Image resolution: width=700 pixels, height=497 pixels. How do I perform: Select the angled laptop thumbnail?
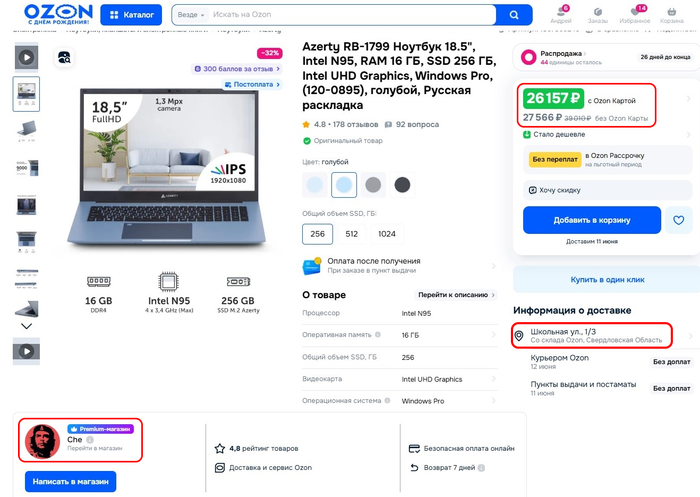[x=26, y=130]
